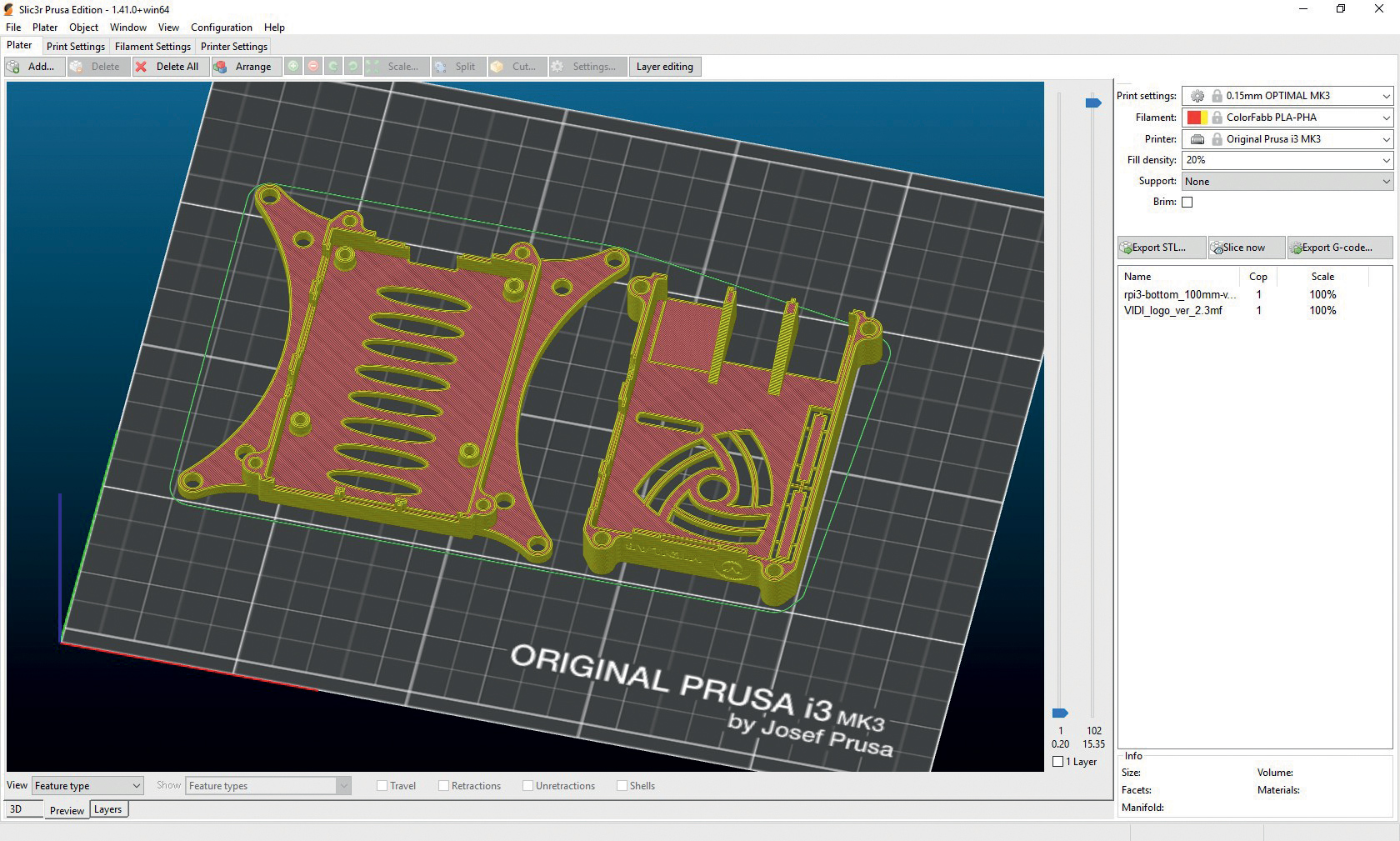Click the upper layer slider handle
The height and width of the screenshot is (841, 1400).
tap(1093, 103)
